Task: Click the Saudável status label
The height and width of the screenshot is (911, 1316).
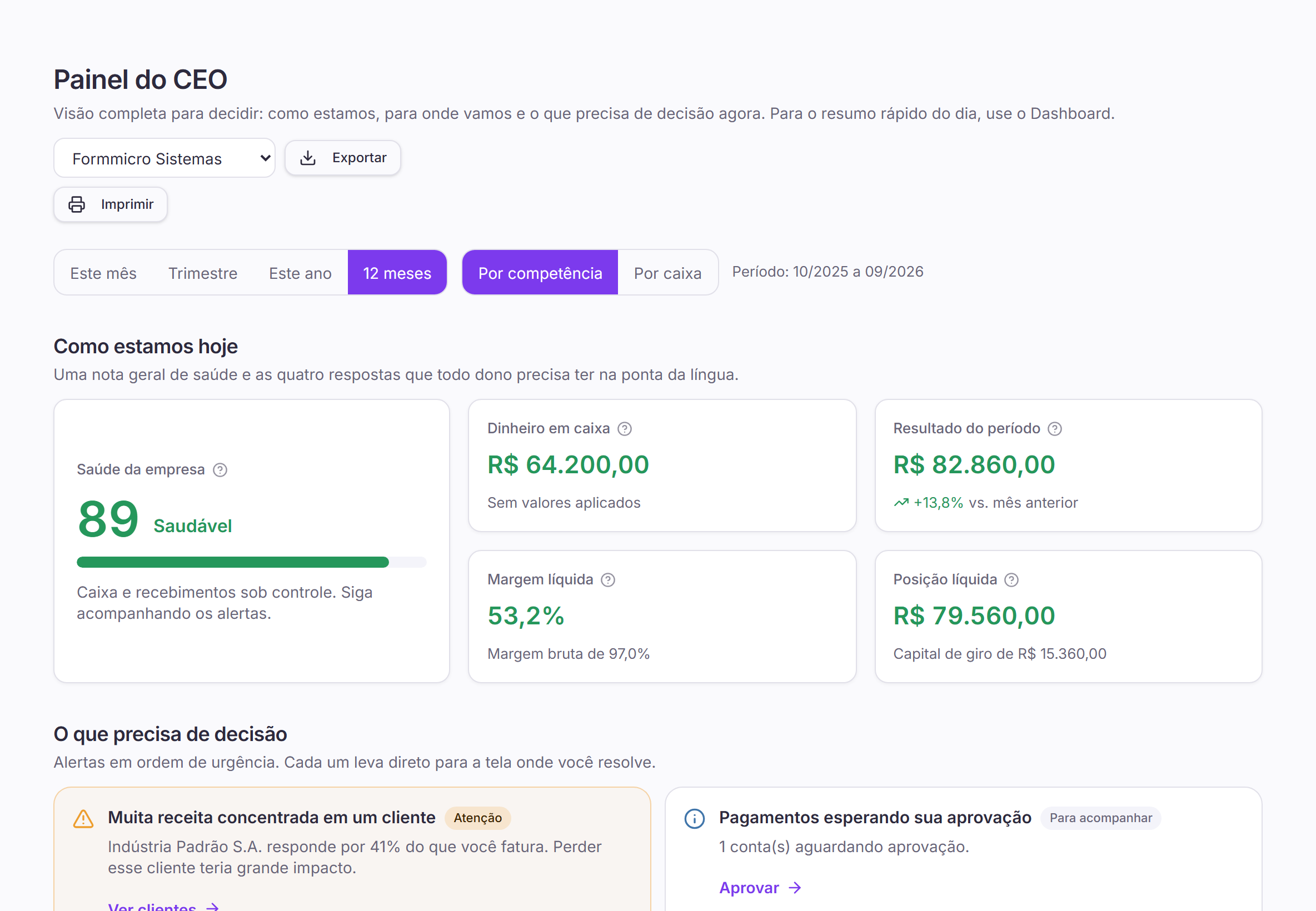Action: [x=192, y=525]
